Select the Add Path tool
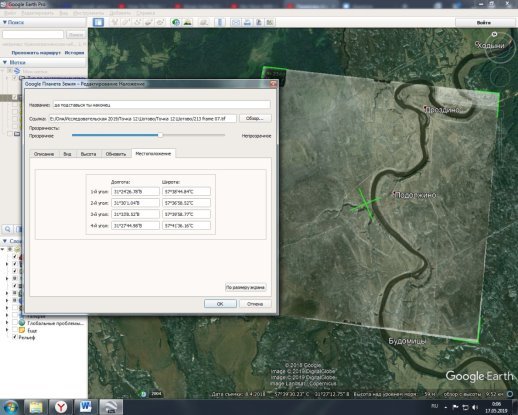Viewport: 518px width, 415px height. [137, 22]
